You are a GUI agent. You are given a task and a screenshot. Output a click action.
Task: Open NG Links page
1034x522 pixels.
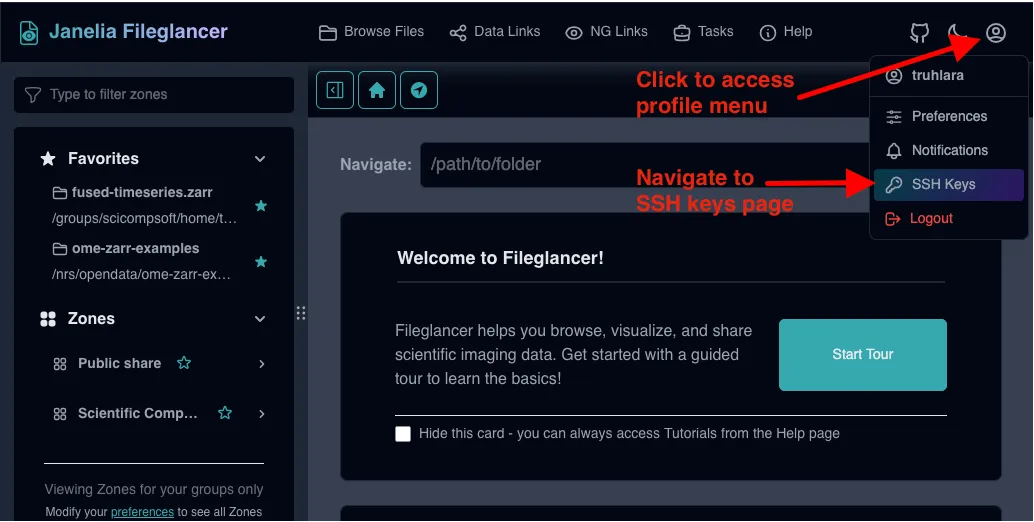coord(607,32)
